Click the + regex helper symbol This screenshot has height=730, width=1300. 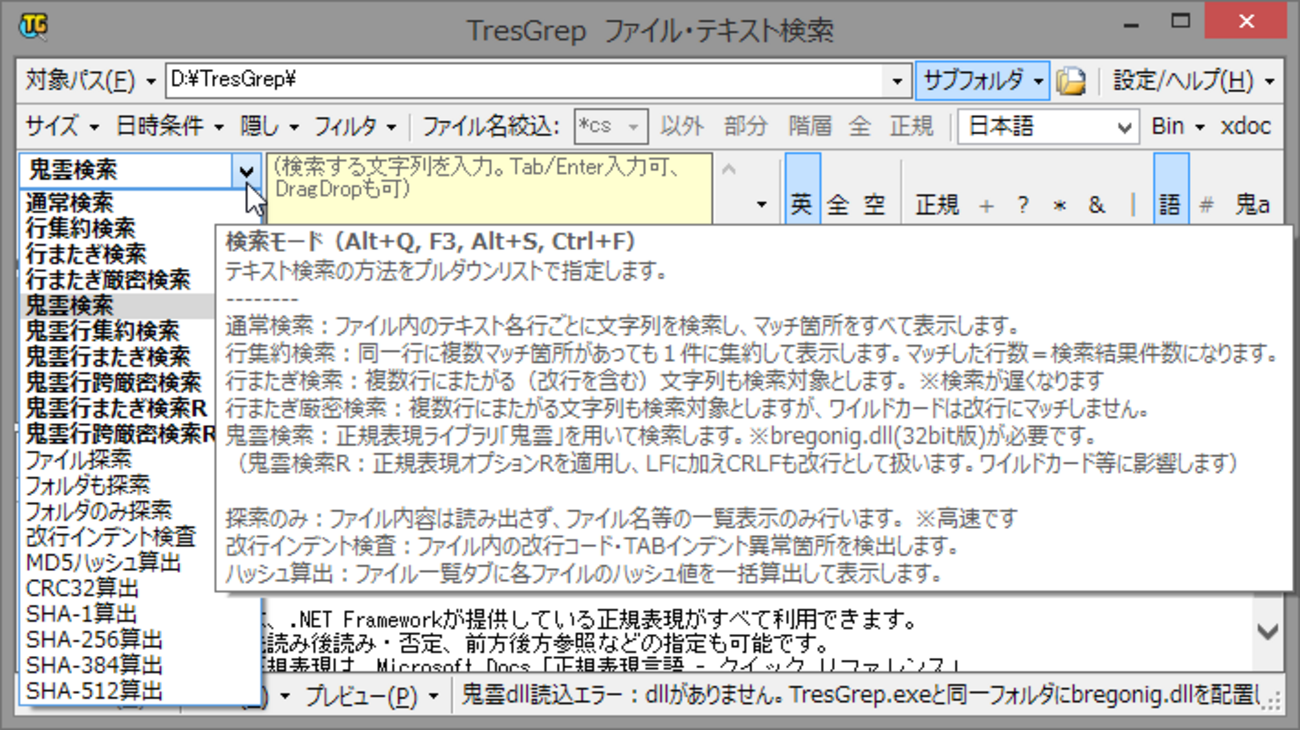[x=987, y=205]
